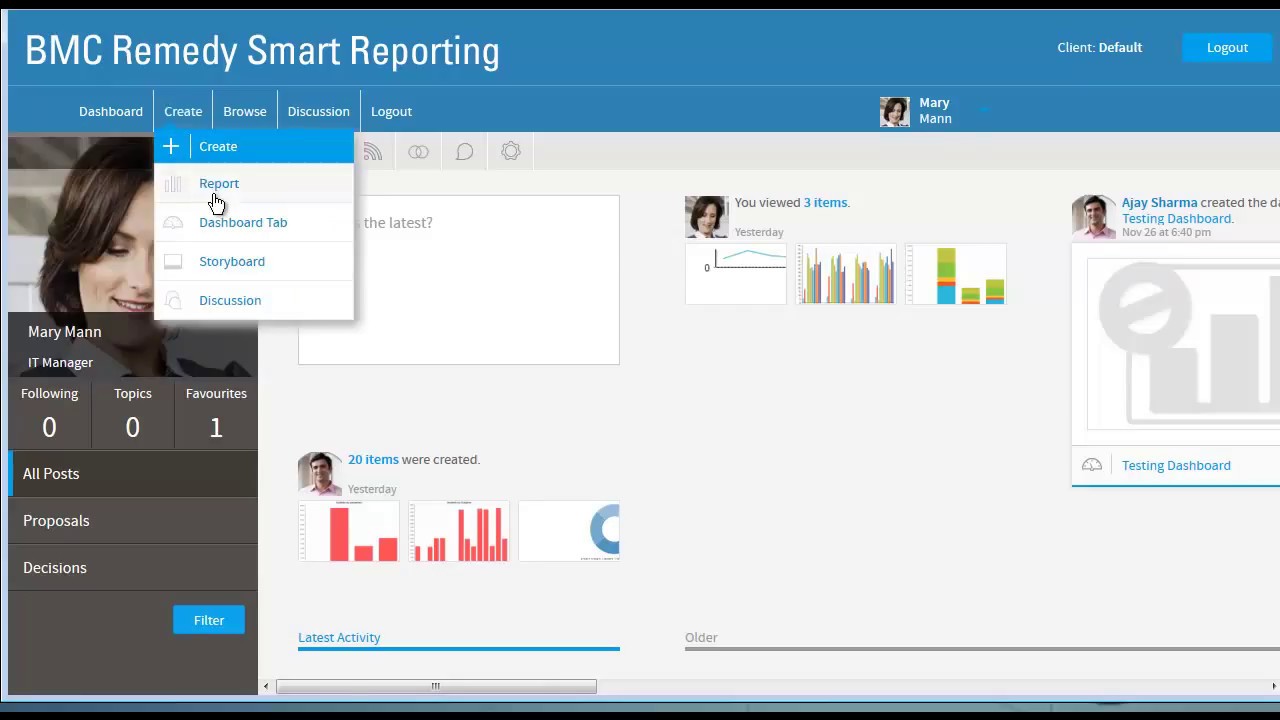Image resolution: width=1280 pixels, height=720 pixels.
Task: Click avatar beside '20 items were created'
Action: click(x=319, y=474)
